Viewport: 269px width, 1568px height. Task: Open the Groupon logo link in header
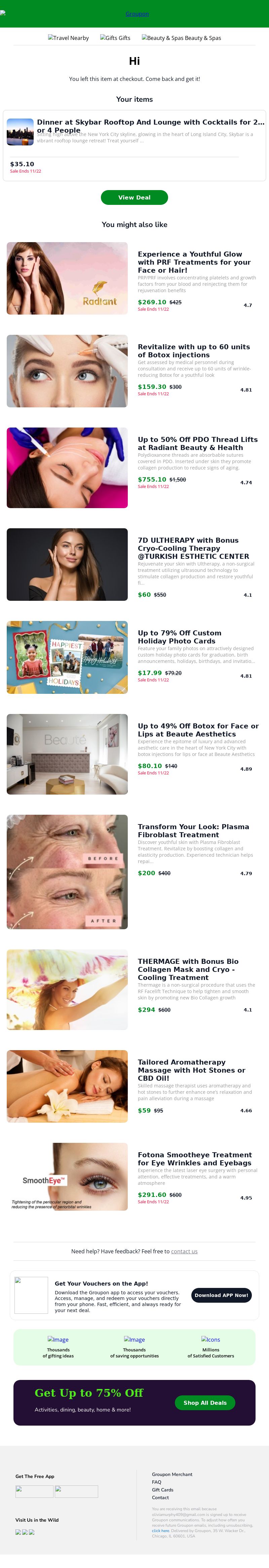137,14
